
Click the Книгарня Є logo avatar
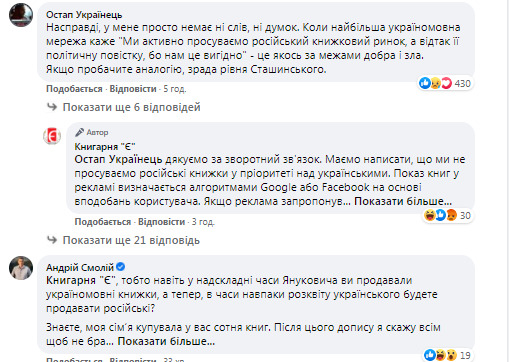click(x=52, y=136)
